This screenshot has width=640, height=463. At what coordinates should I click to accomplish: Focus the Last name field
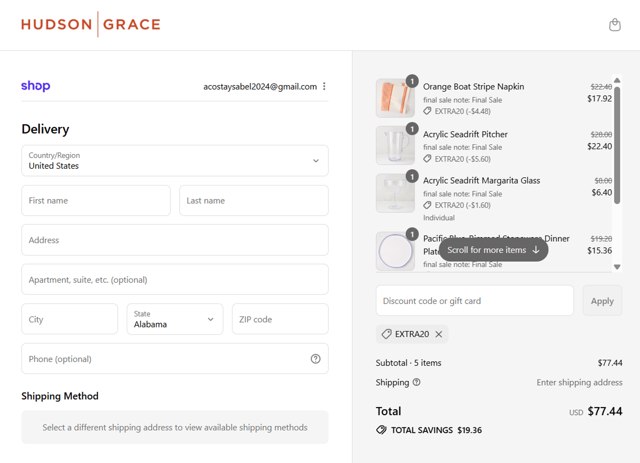(254, 200)
